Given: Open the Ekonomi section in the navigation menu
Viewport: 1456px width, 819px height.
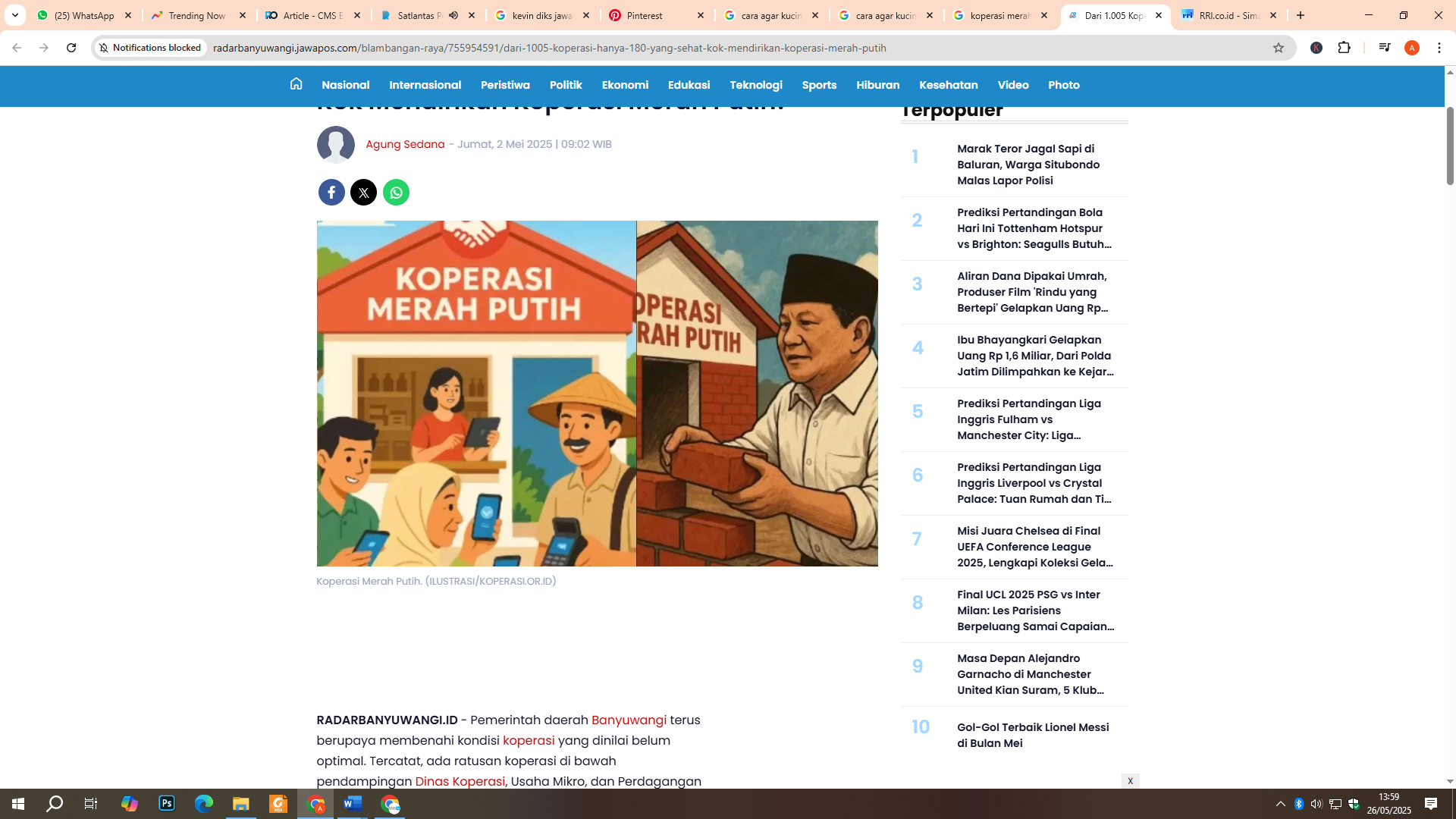Looking at the screenshot, I should (x=625, y=85).
